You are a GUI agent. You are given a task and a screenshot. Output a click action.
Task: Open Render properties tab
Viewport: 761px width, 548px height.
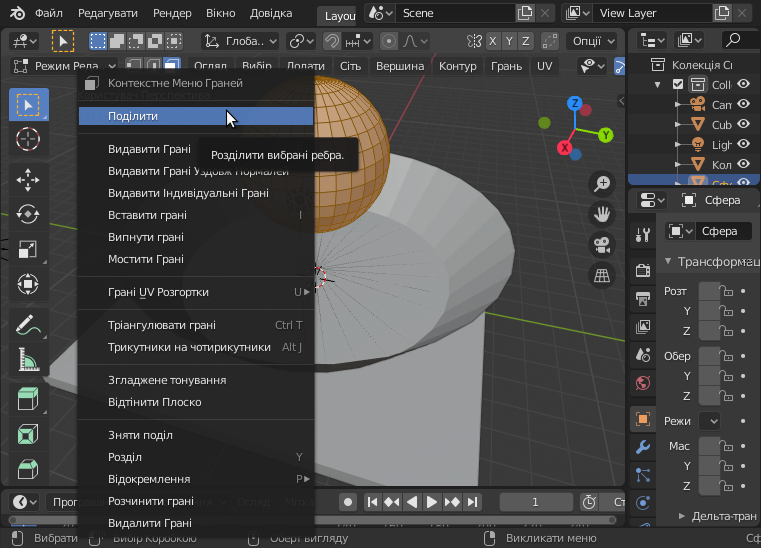643,270
